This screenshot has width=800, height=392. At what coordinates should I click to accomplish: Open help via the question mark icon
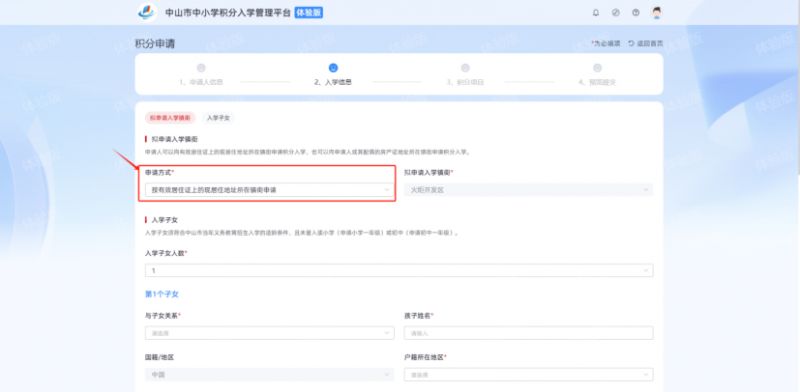pos(636,13)
